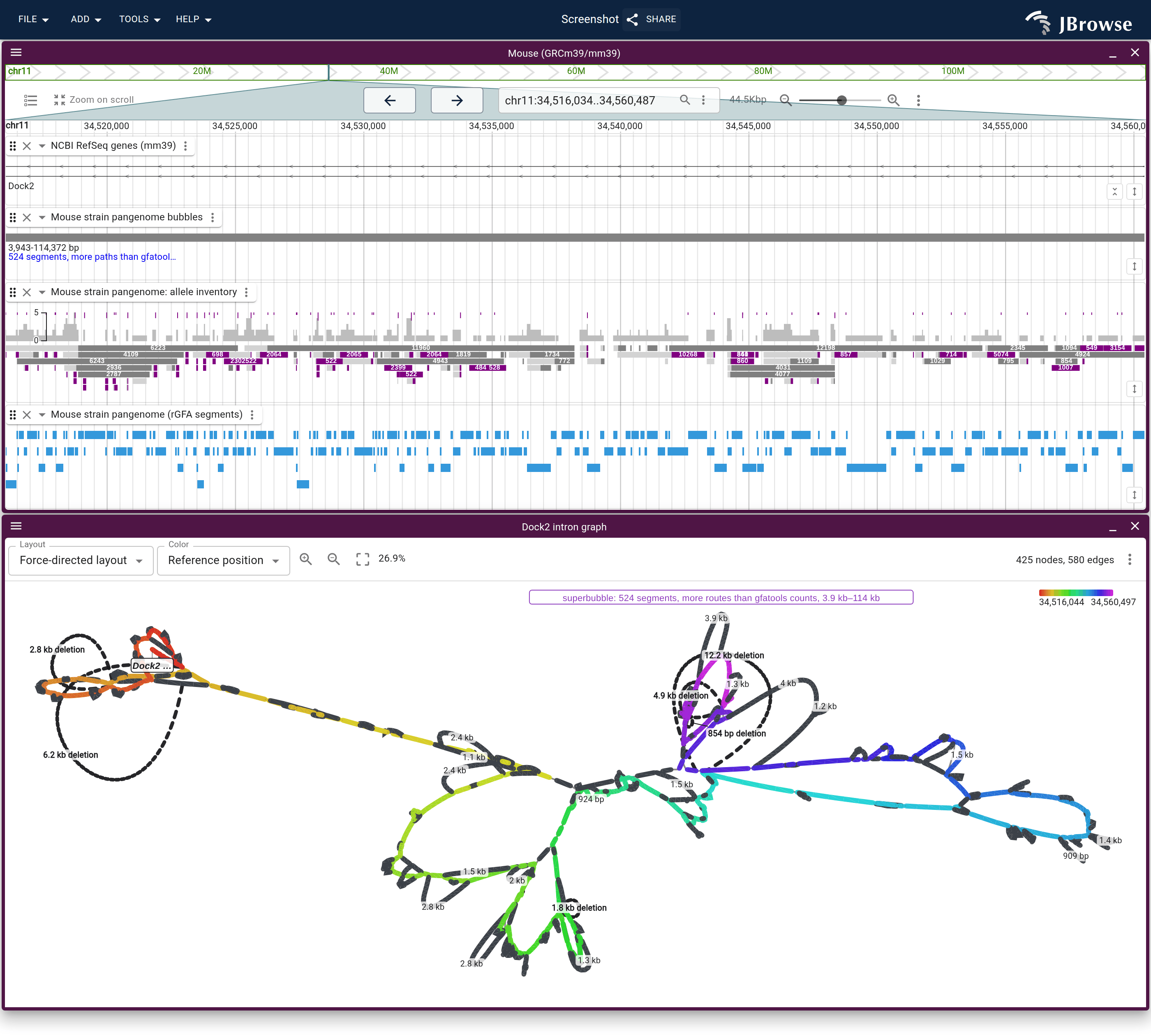Select the '1.8 kb deletion' graph label

[579, 908]
